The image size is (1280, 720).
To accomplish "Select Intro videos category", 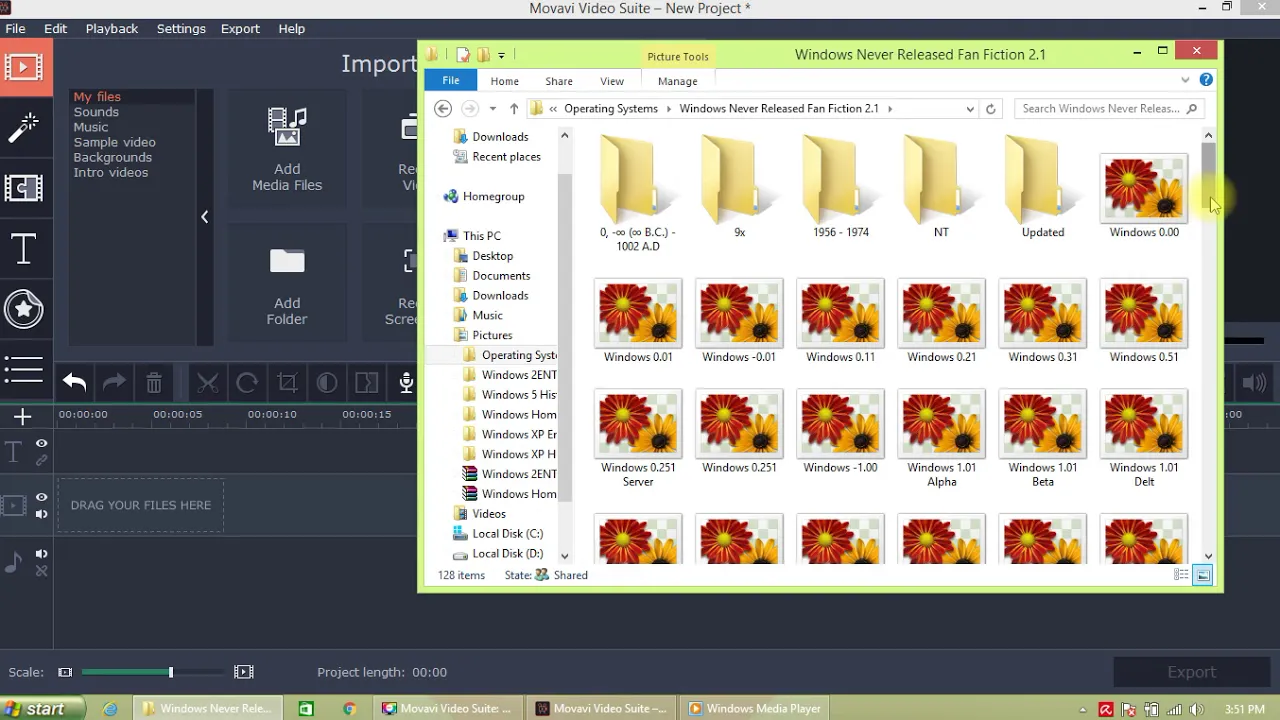I will tap(111, 172).
